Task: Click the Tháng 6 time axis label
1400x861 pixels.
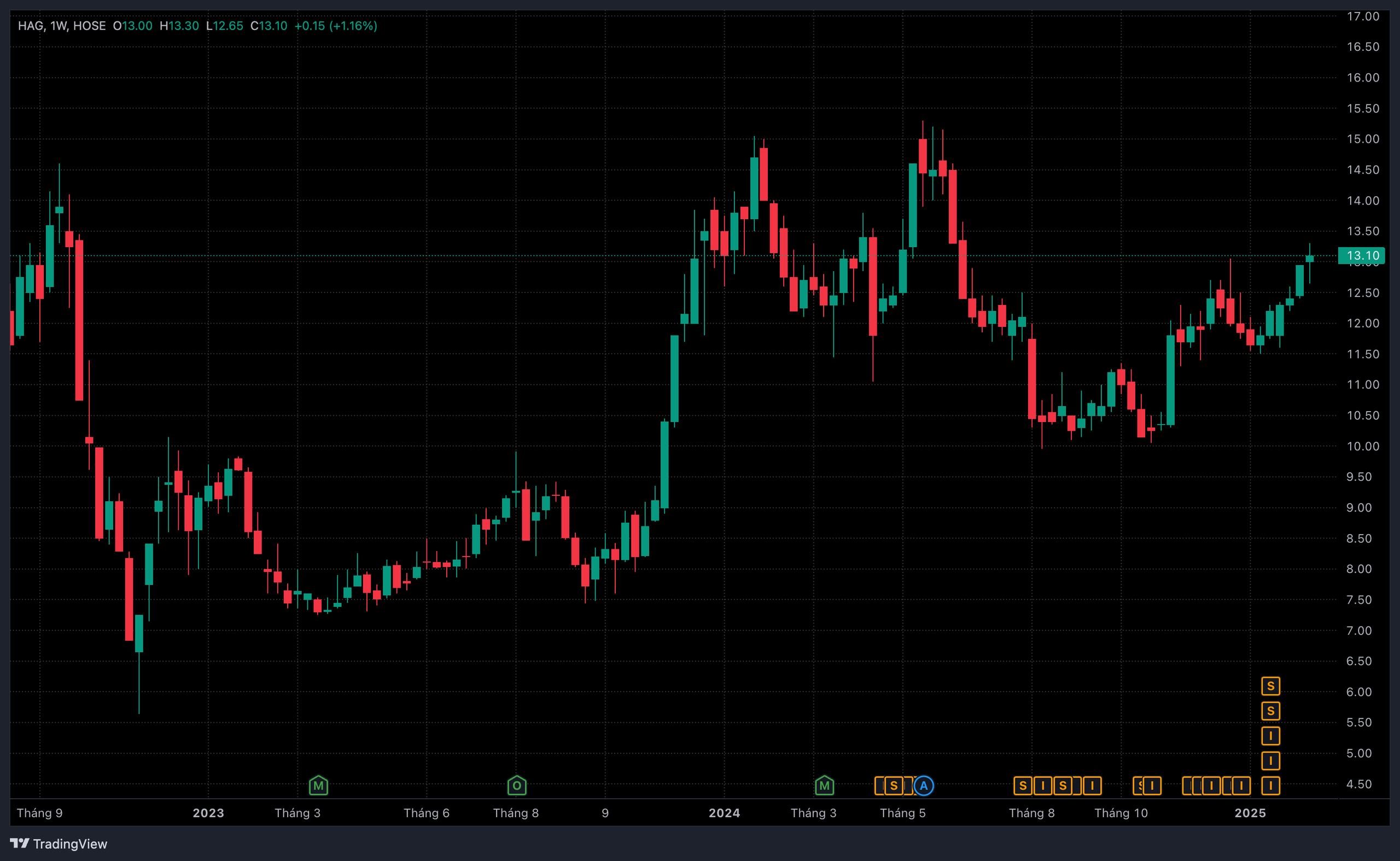Action: (427, 813)
